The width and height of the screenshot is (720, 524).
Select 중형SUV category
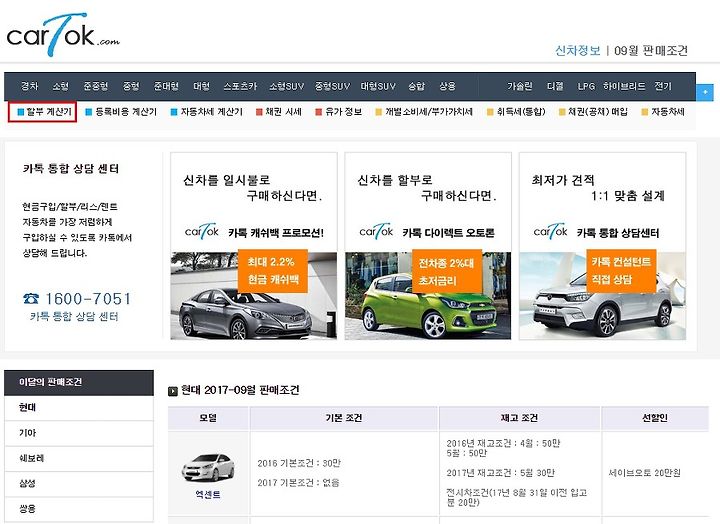coord(332,86)
